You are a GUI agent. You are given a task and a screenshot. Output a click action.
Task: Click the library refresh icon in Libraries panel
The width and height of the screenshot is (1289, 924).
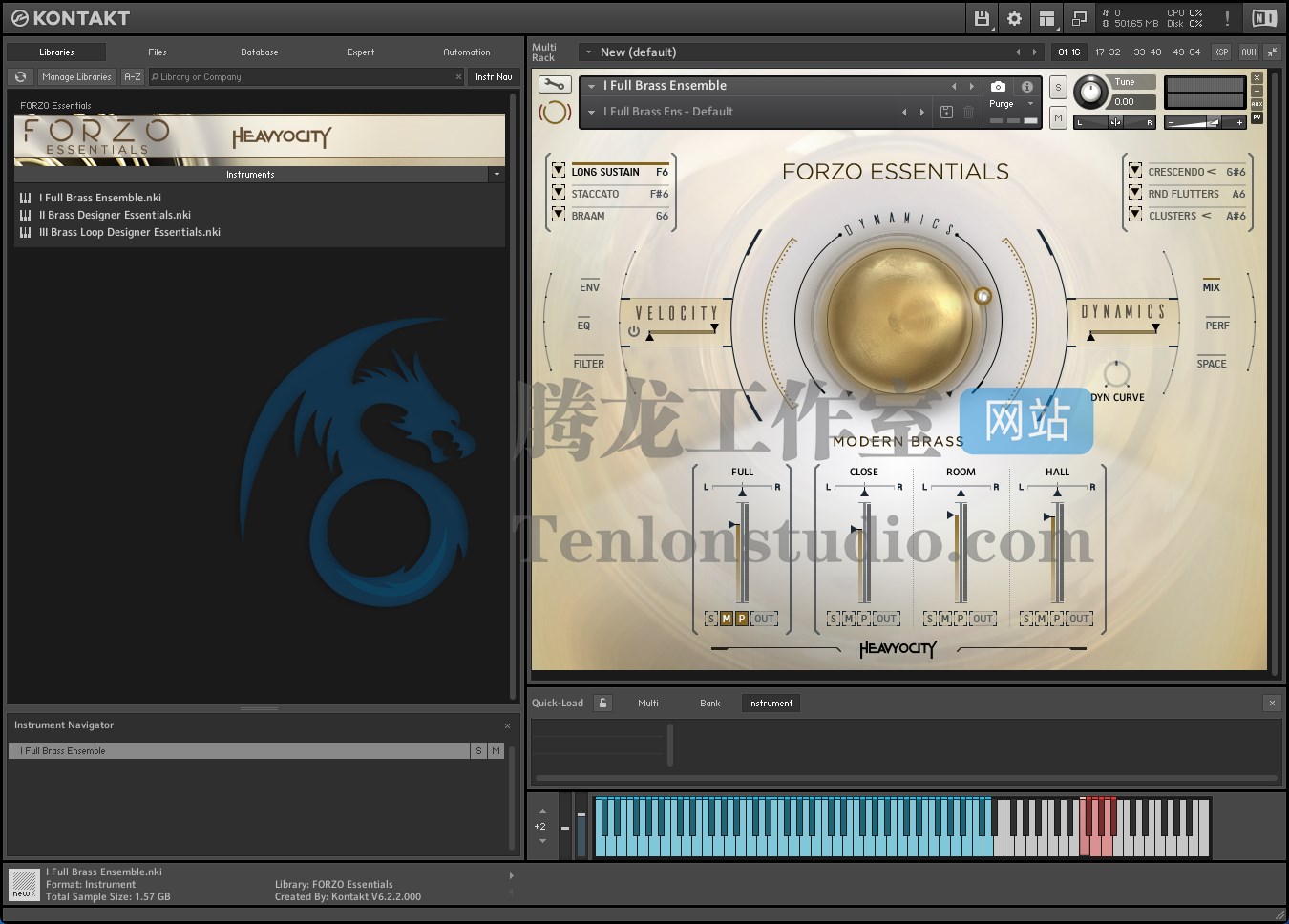[x=20, y=76]
